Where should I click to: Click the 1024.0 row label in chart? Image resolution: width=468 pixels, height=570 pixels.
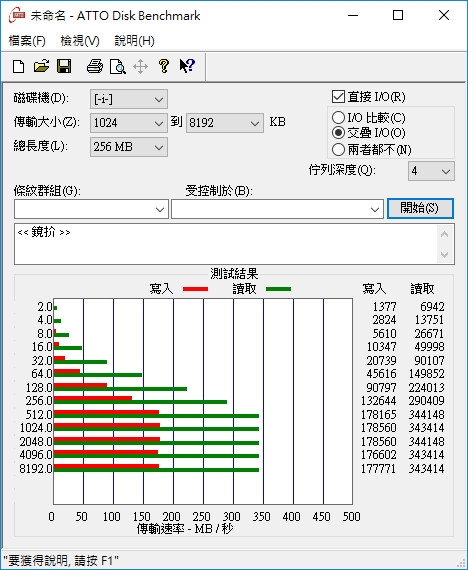click(36, 428)
